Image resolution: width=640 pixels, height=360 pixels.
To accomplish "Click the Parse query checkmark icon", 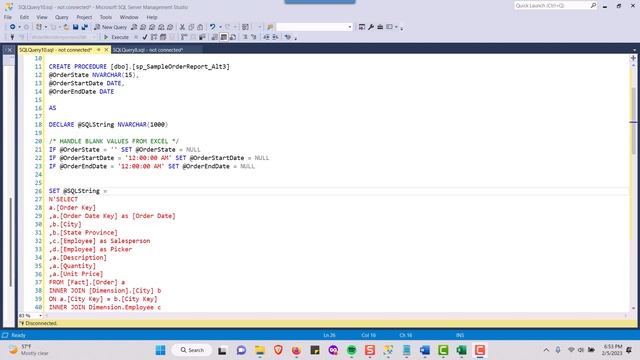I will point(145,37).
